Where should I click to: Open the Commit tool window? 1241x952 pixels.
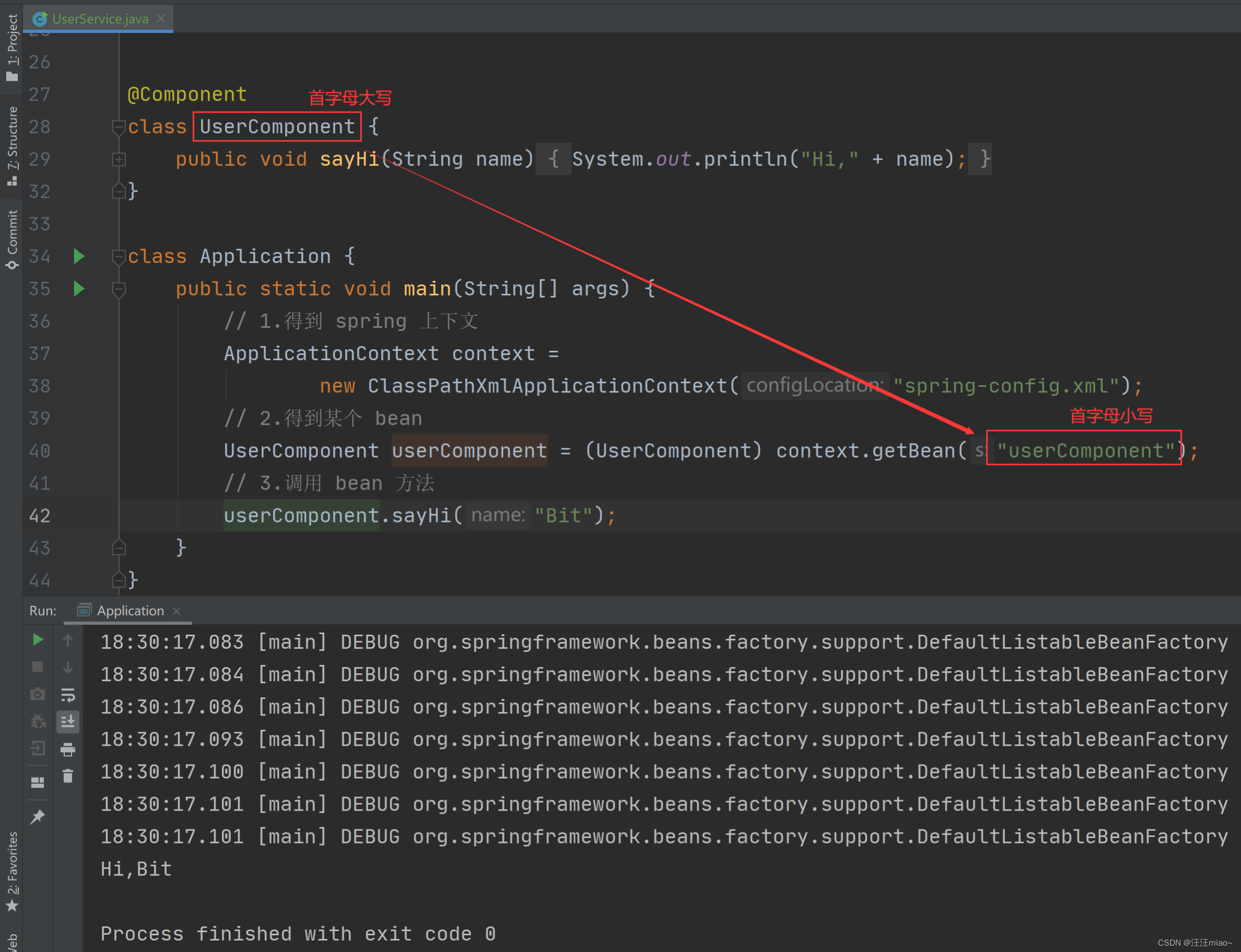12,239
